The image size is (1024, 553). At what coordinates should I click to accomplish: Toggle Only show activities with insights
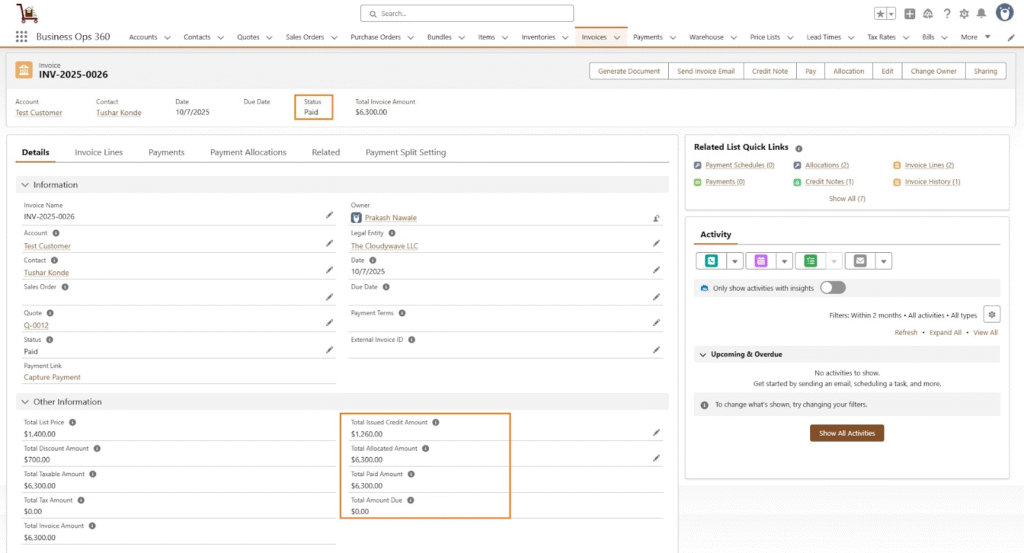tap(832, 288)
